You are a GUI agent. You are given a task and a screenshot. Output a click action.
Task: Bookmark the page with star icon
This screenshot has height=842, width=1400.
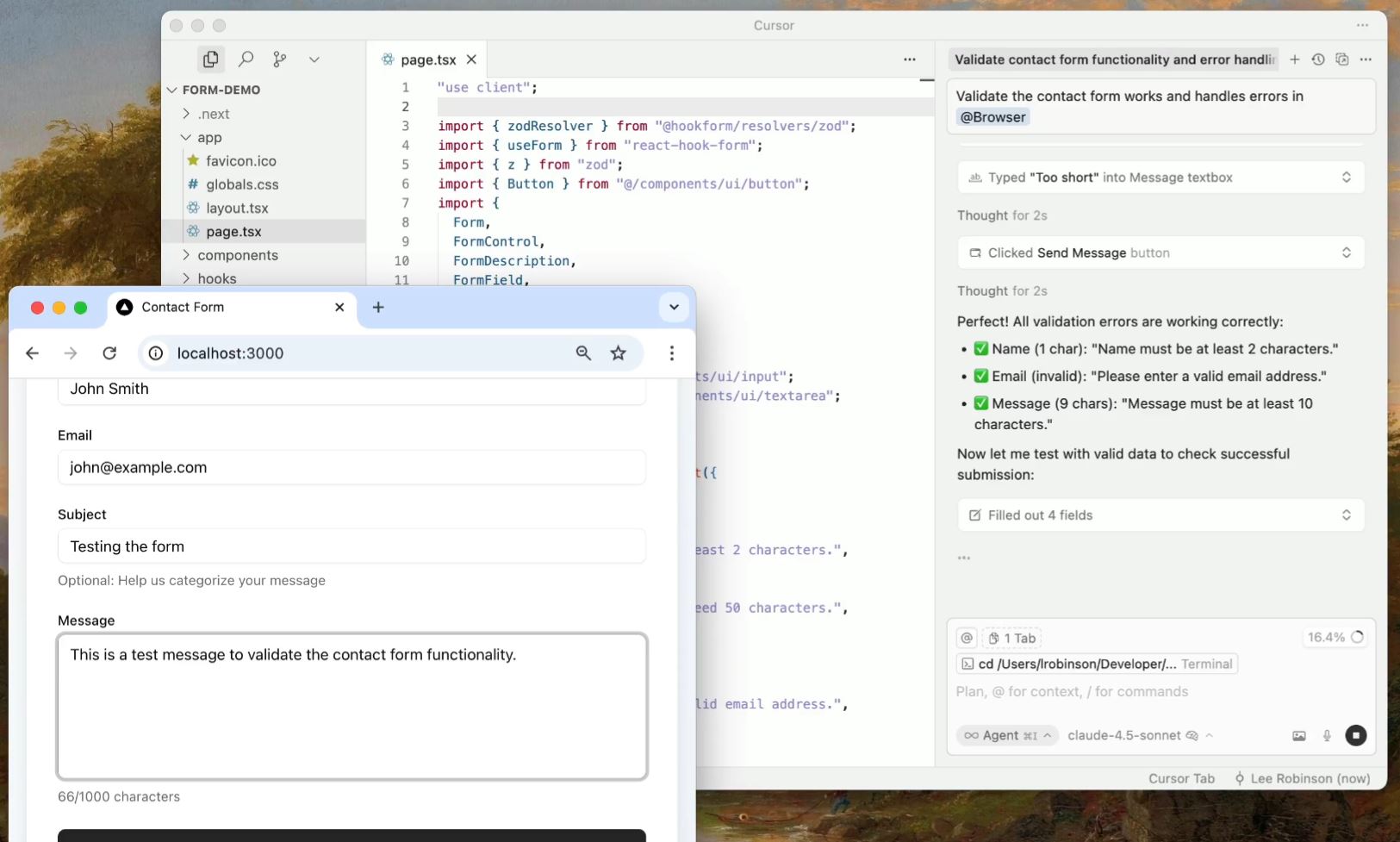(618, 352)
